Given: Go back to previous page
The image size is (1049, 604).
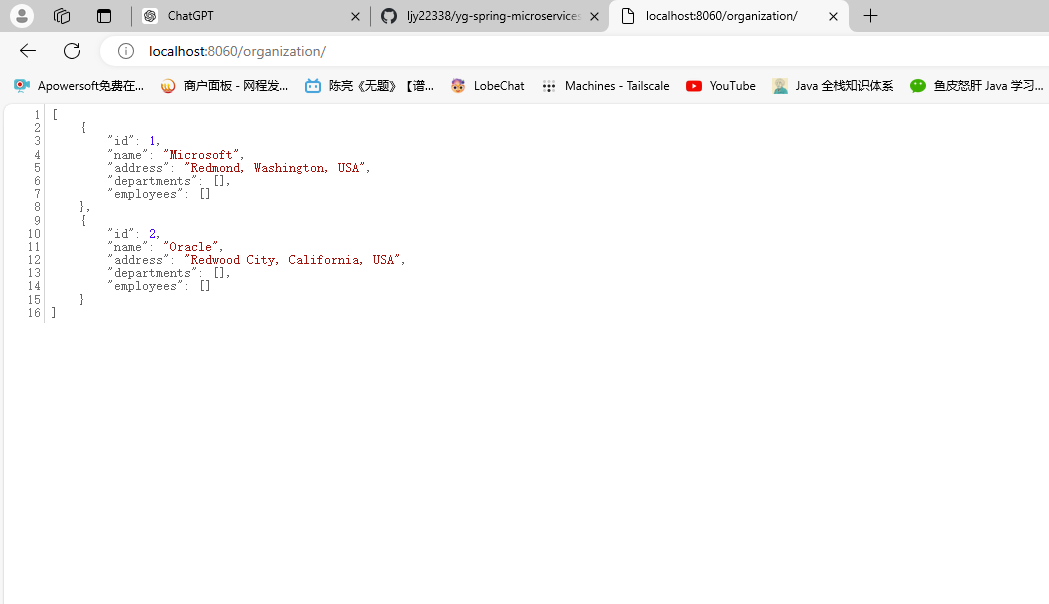Looking at the screenshot, I should click(x=28, y=51).
